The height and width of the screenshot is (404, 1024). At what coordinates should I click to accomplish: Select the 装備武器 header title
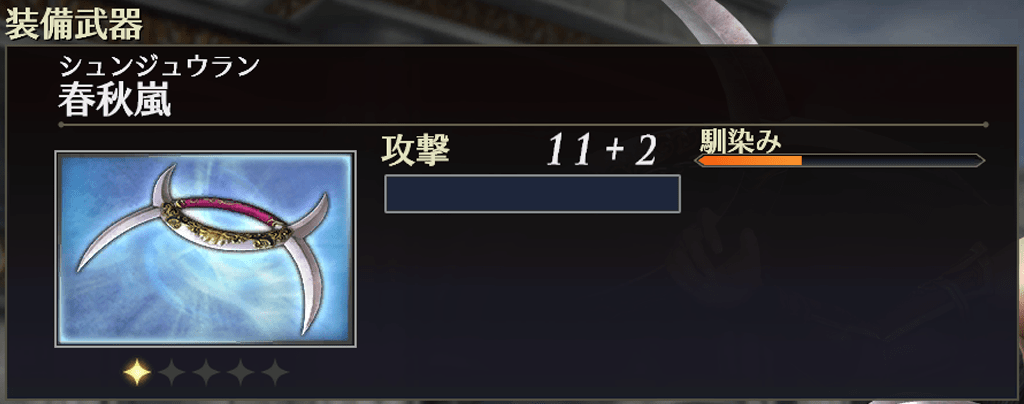tap(74, 25)
